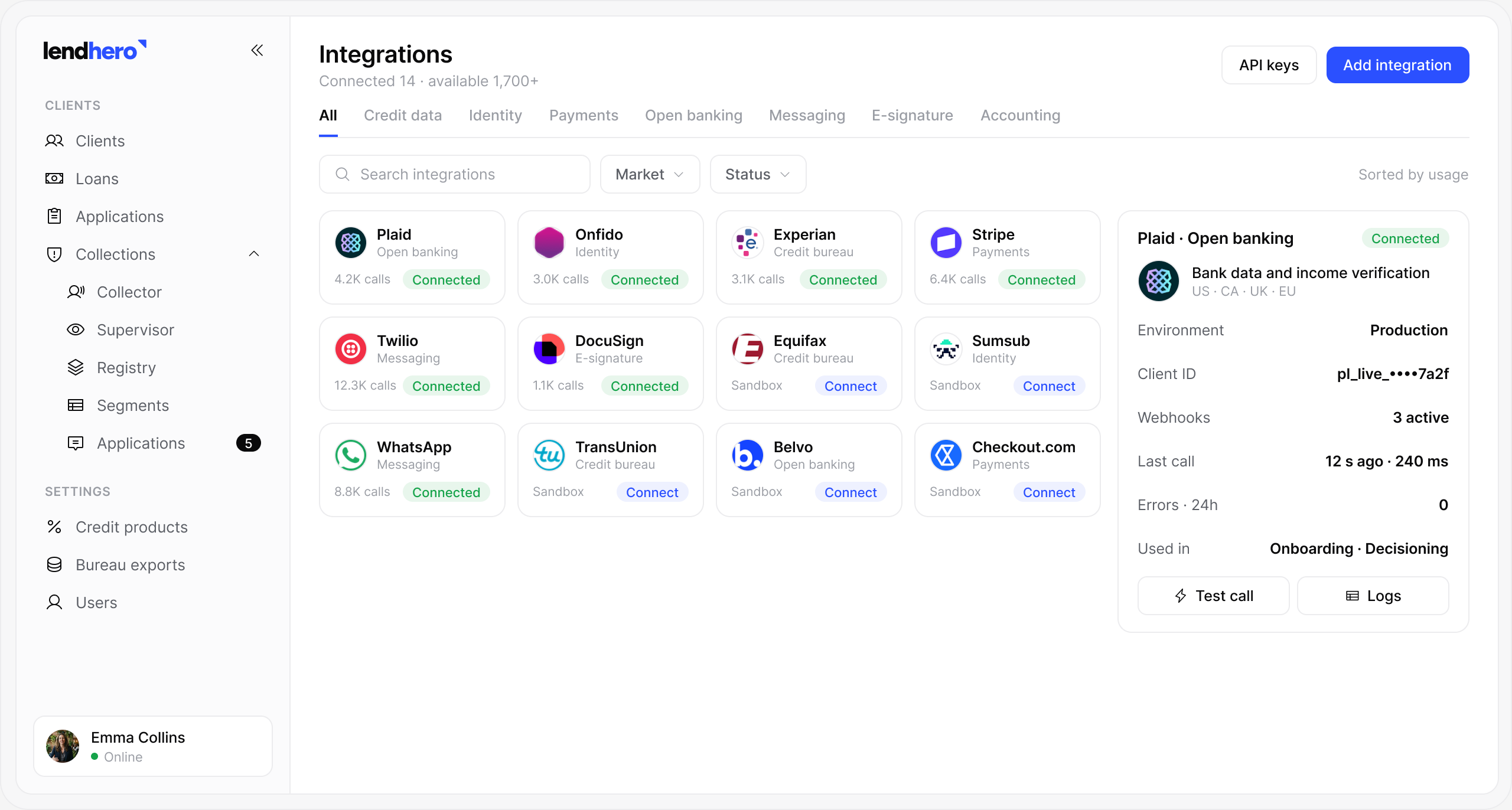Click the Loans money icon
Screen dimensions: 1512x810
[x=54, y=178]
